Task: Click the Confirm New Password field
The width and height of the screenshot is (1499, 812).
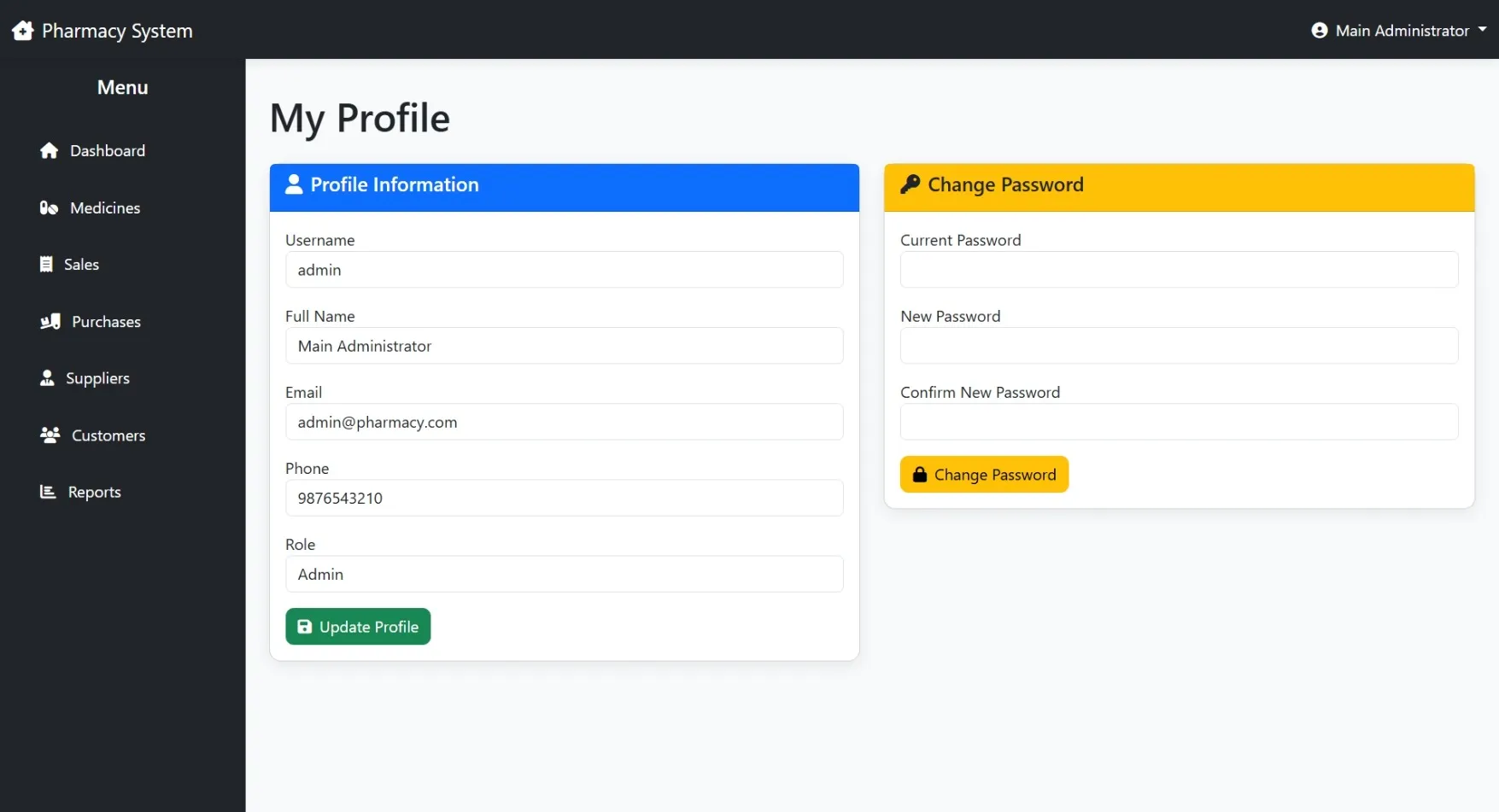Action: pyautogui.click(x=1179, y=422)
